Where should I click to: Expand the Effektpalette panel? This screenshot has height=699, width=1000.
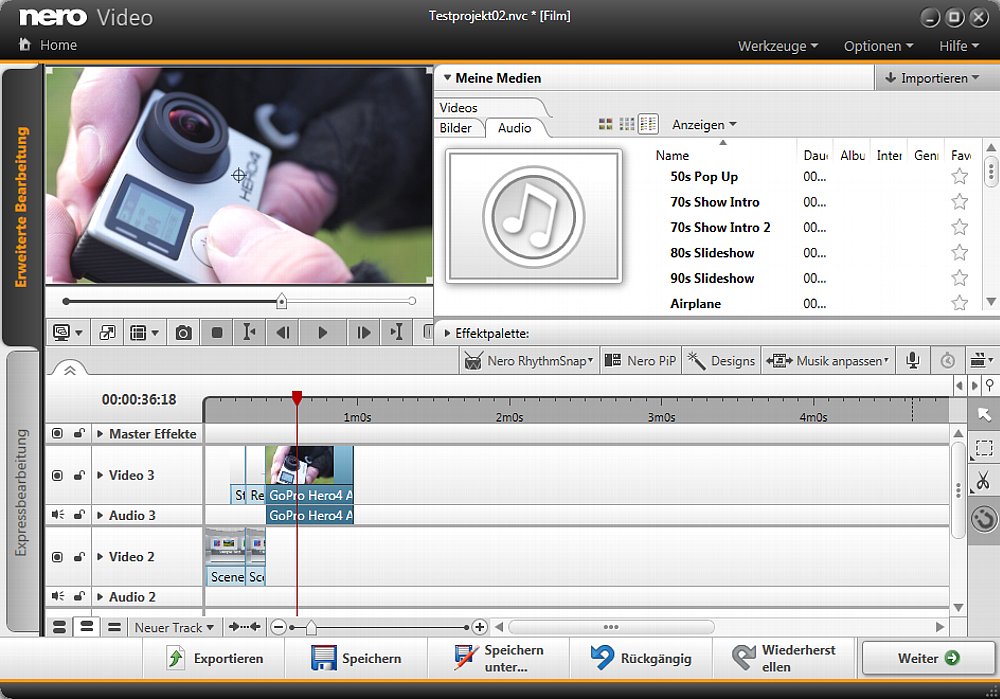click(446, 333)
